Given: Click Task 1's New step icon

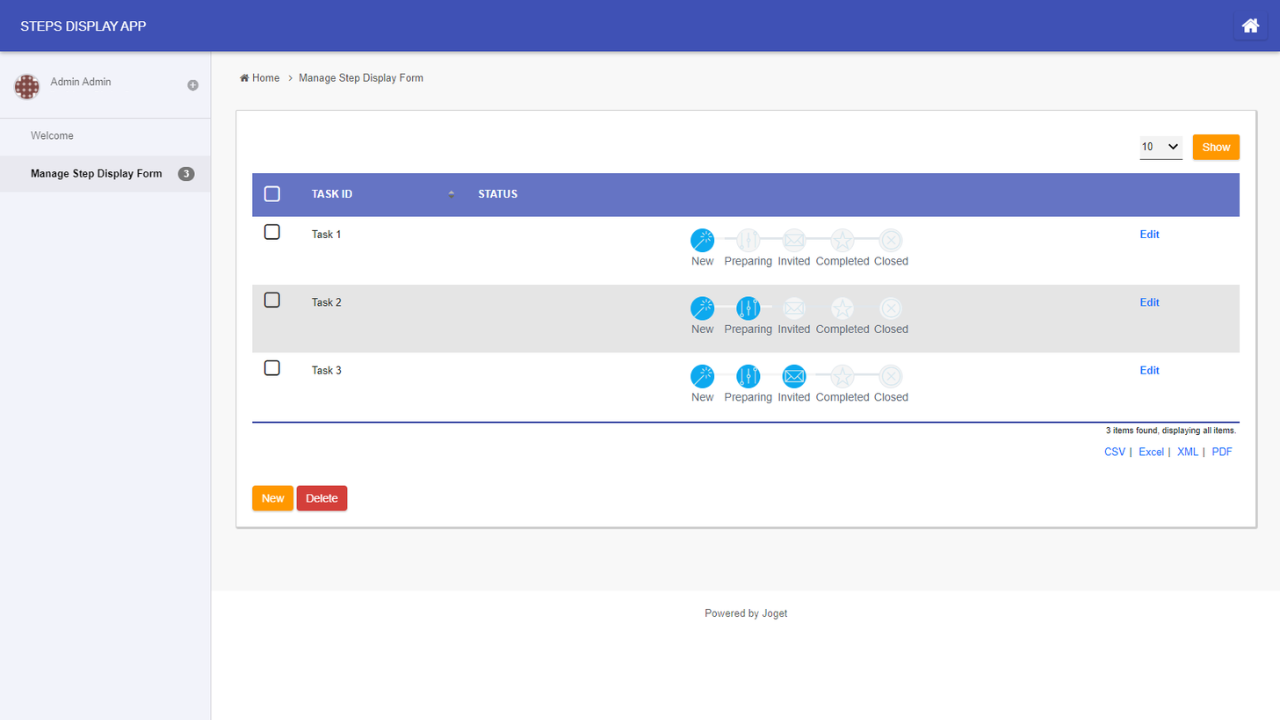Looking at the screenshot, I should coord(703,240).
